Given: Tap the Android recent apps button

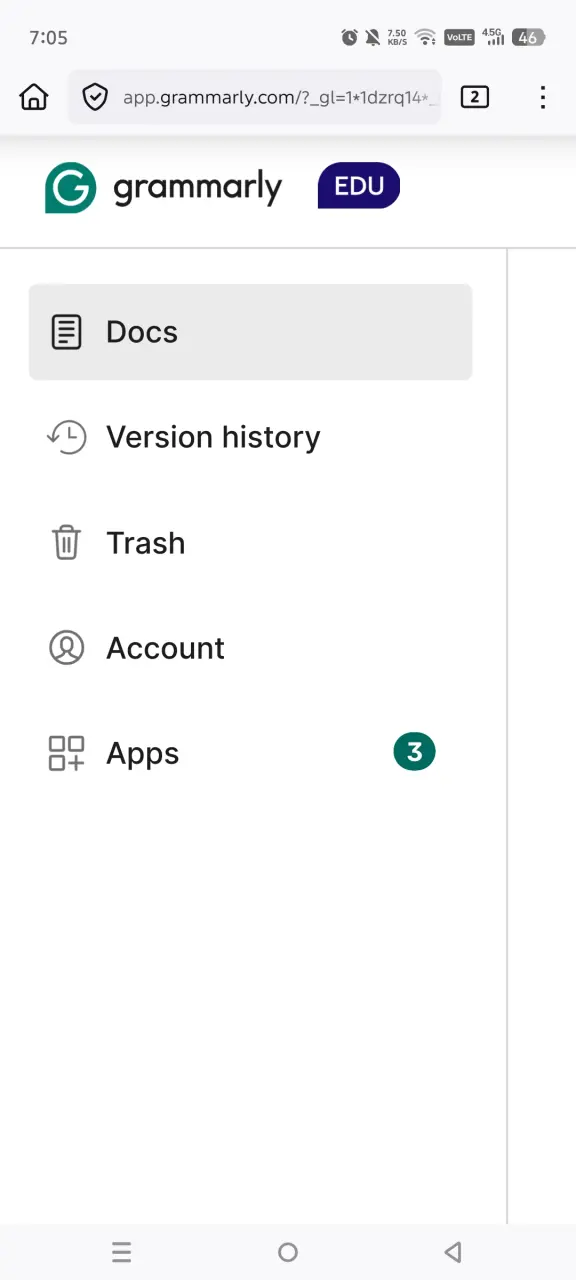Looking at the screenshot, I should click(121, 1252).
